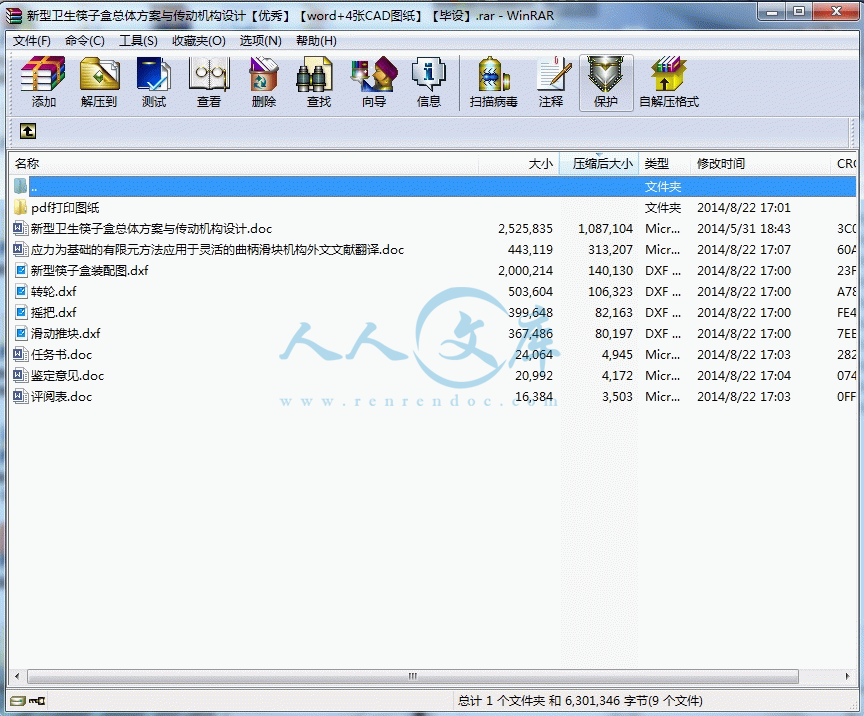Select the parent folder '..' row
The width and height of the screenshot is (864, 716).
coord(433,187)
